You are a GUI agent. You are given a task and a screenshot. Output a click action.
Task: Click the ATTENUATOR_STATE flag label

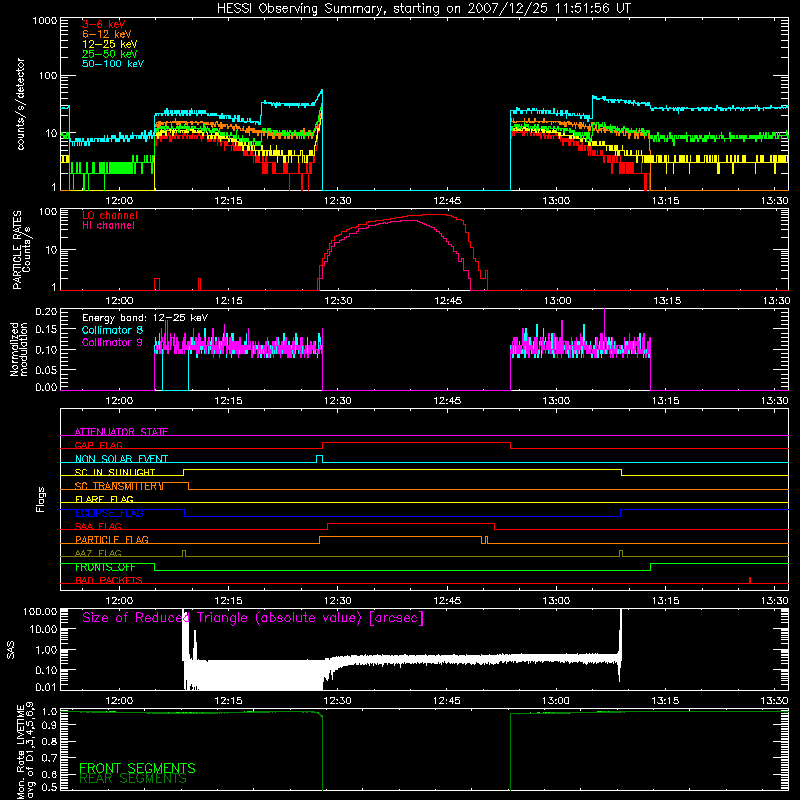[x=121, y=432]
